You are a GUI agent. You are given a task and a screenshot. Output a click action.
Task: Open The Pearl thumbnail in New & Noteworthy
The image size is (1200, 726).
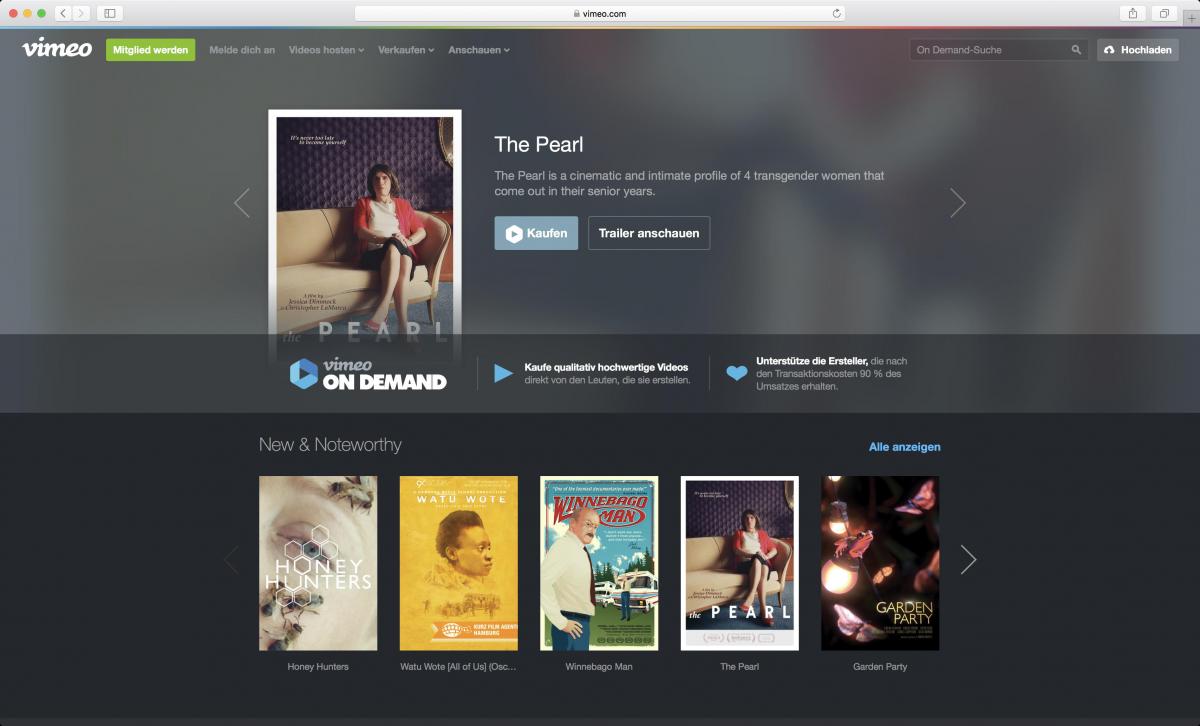coord(740,563)
